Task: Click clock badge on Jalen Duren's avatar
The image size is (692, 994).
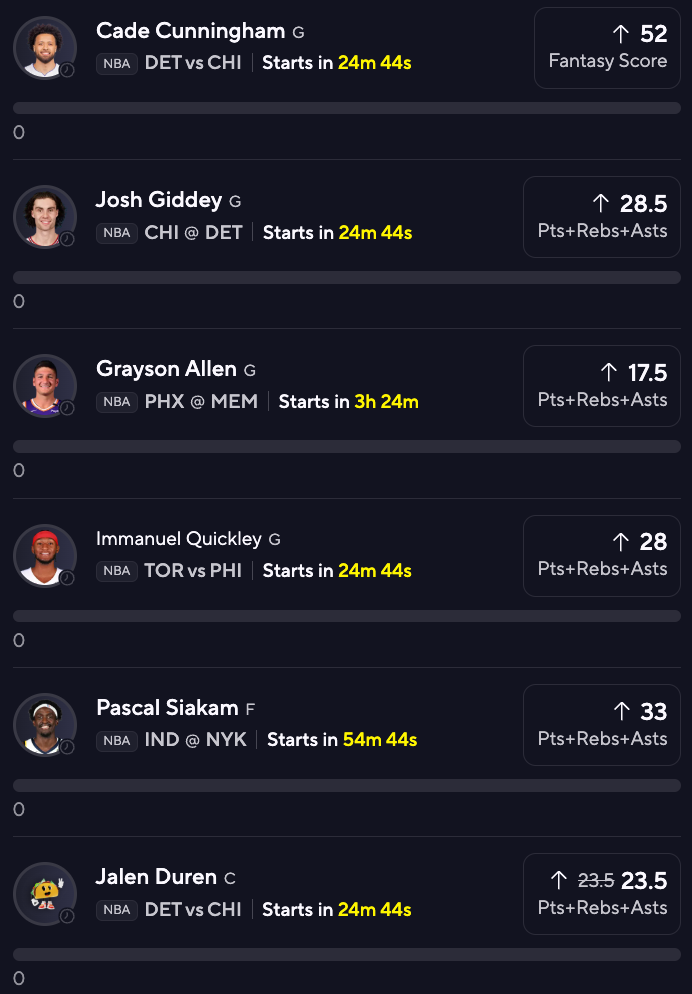Action: point(67,916)
